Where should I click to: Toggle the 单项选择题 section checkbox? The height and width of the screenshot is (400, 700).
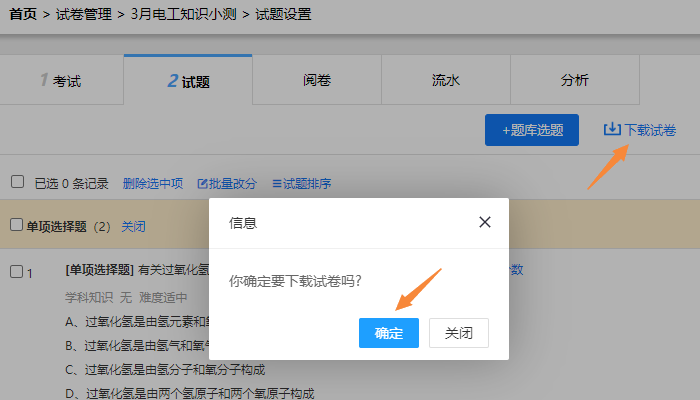tap(17, 225)
